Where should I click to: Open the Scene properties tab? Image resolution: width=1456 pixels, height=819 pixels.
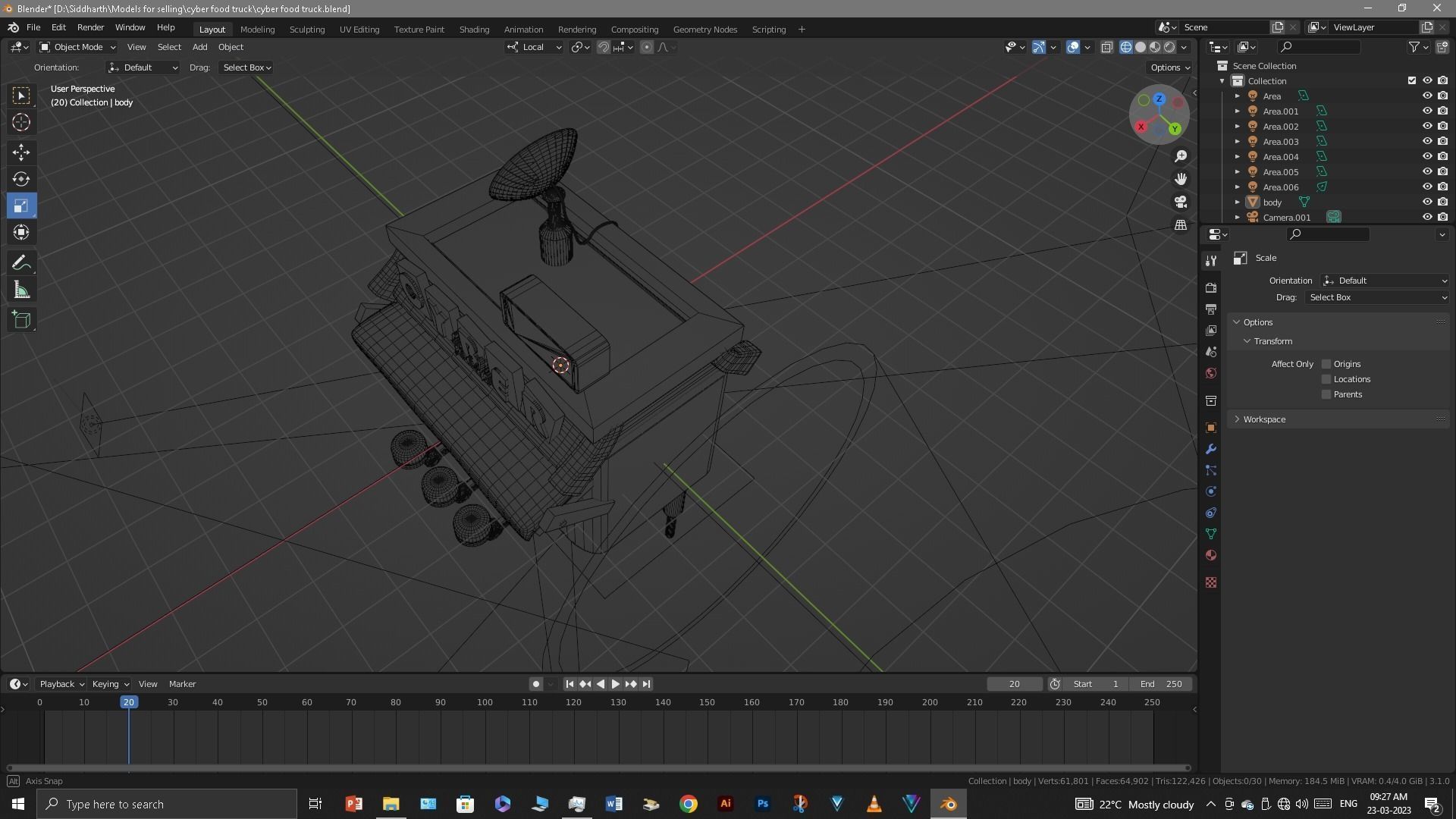[x=1211, y=352]
